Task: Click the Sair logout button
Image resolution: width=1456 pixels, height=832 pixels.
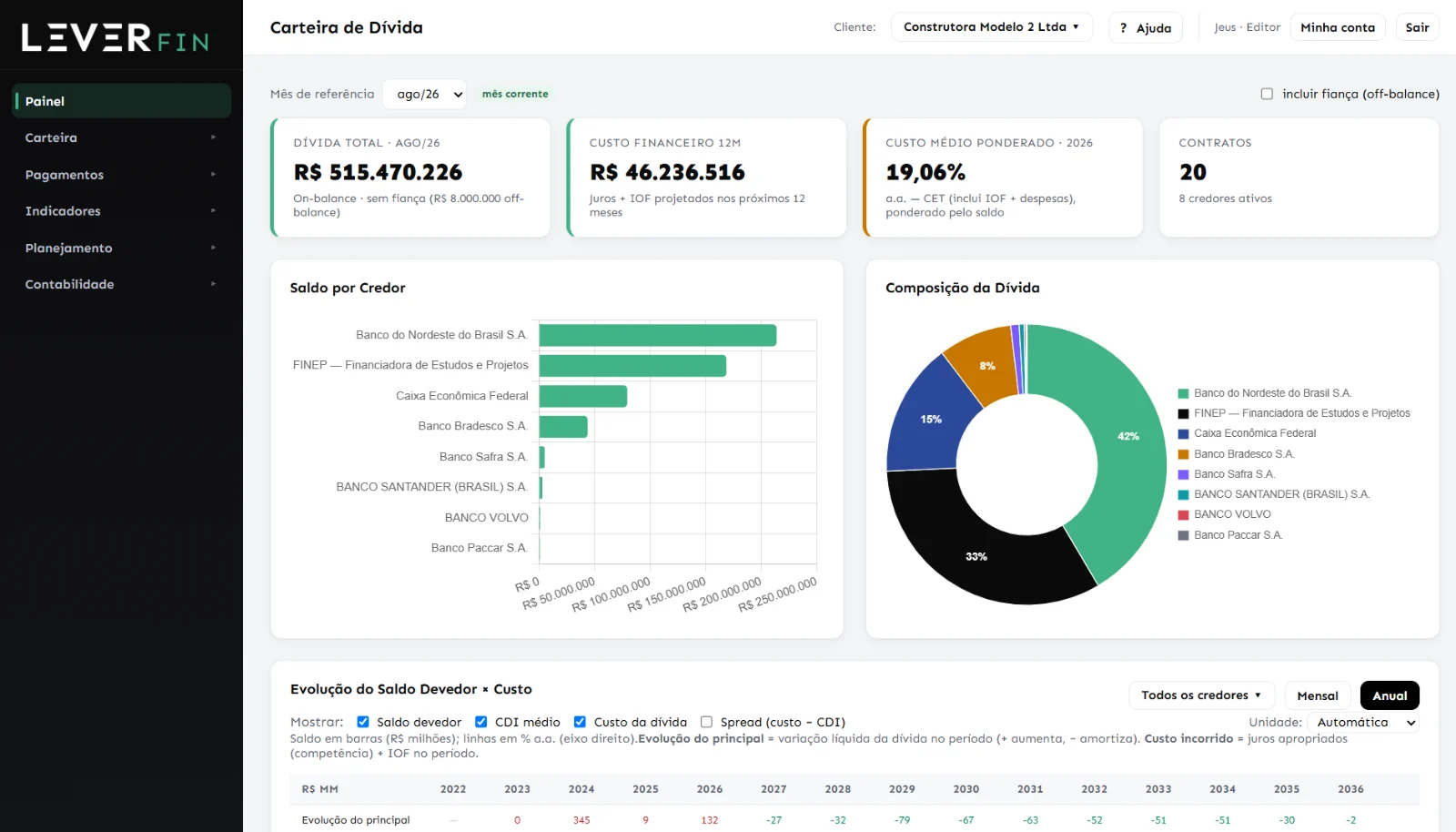Action: [1417, 27]
